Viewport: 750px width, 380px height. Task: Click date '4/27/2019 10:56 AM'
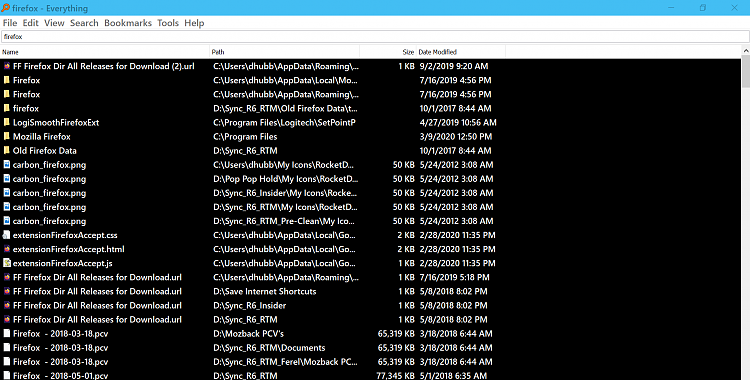point(458,123)
